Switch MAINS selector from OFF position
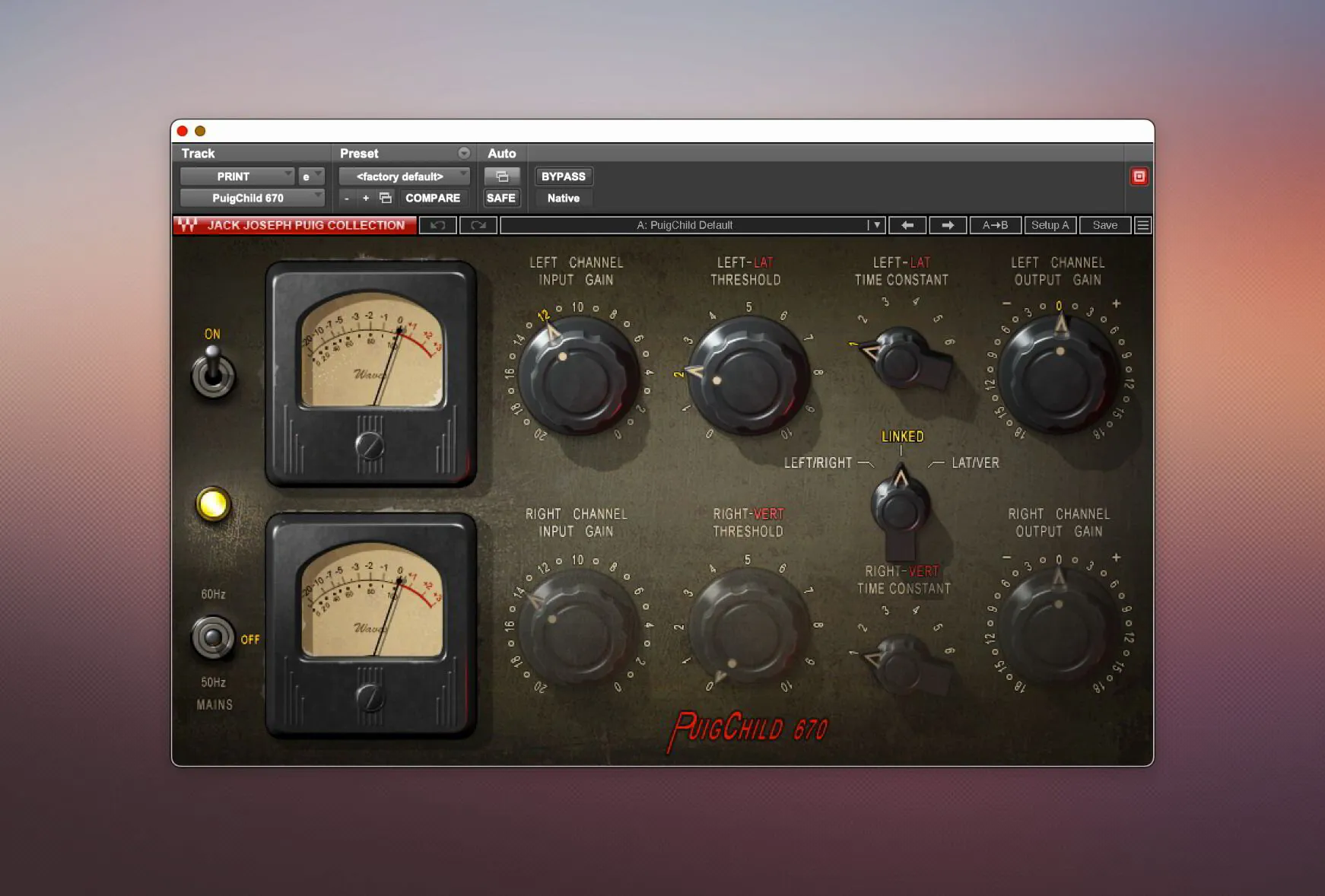The image size is (1325, 896). [213, 639]
